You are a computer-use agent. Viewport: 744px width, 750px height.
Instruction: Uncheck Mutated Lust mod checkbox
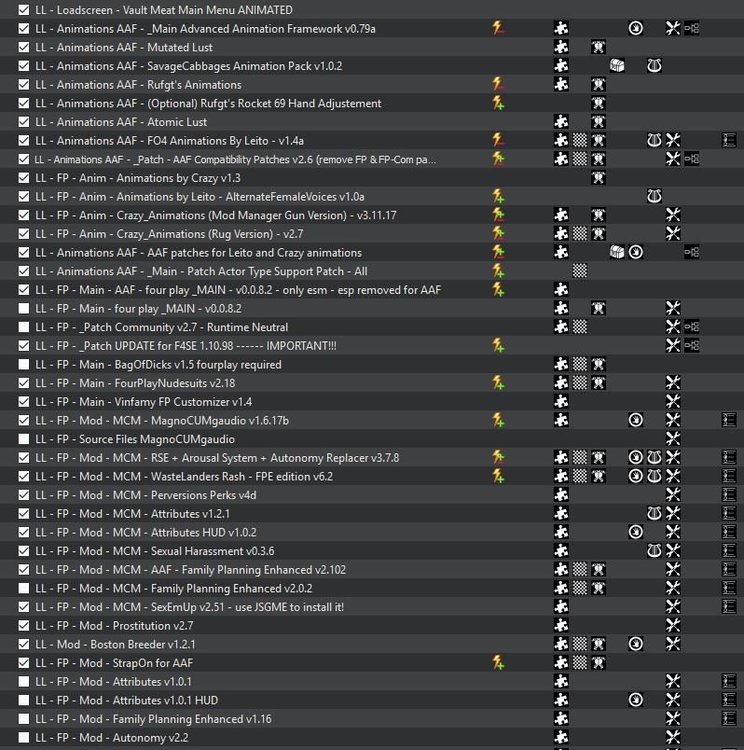(23, 47)
